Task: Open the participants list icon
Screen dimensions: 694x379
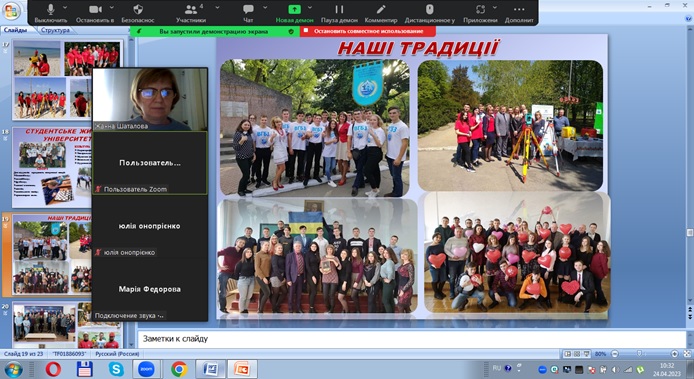Action: [191, 9]
